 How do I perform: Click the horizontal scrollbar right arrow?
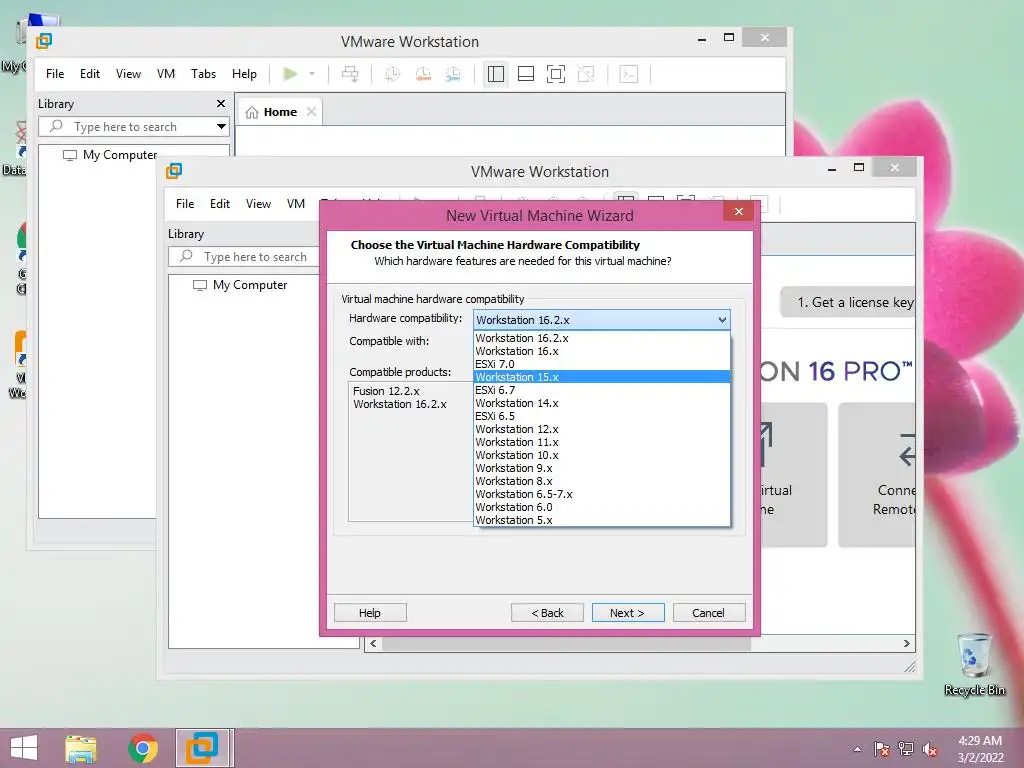point(906,643)
